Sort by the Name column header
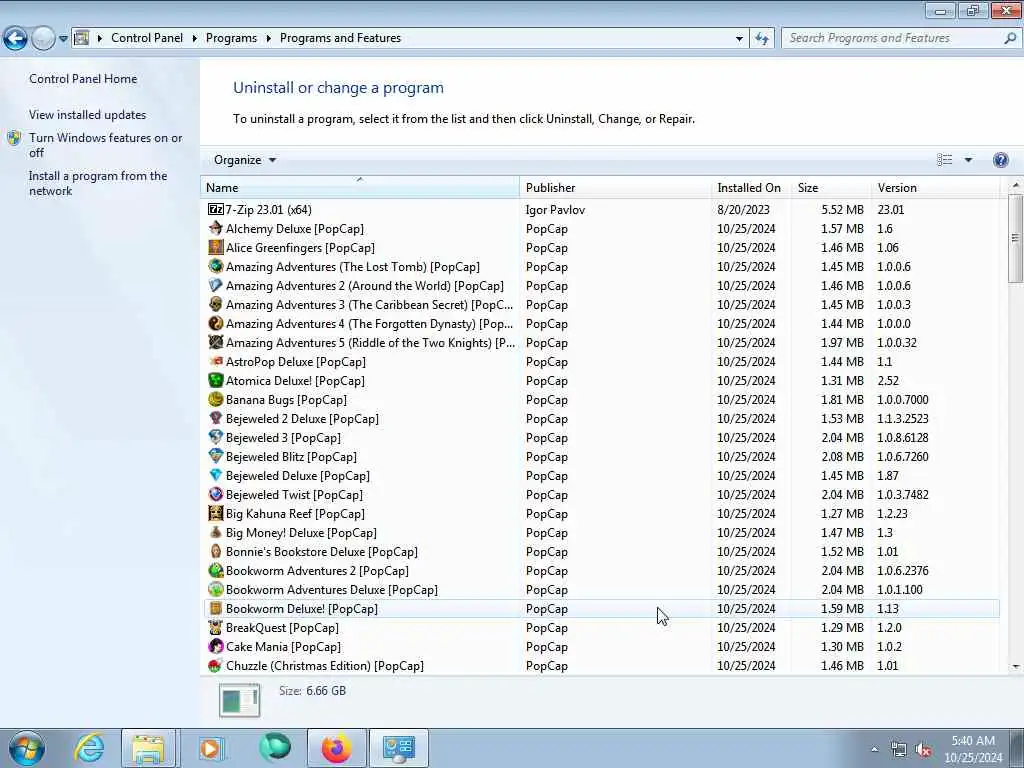1024x768 pixels. [x=360, y=187]
